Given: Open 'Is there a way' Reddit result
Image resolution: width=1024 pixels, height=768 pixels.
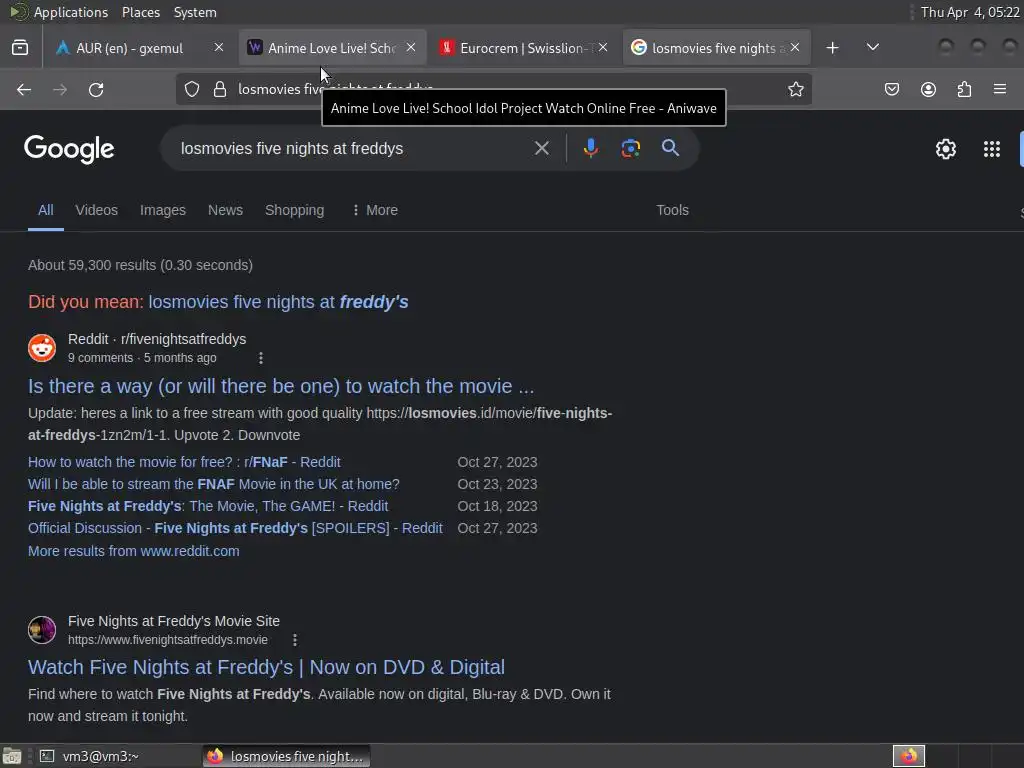Looking at the screenshot, I should [281, 386].
